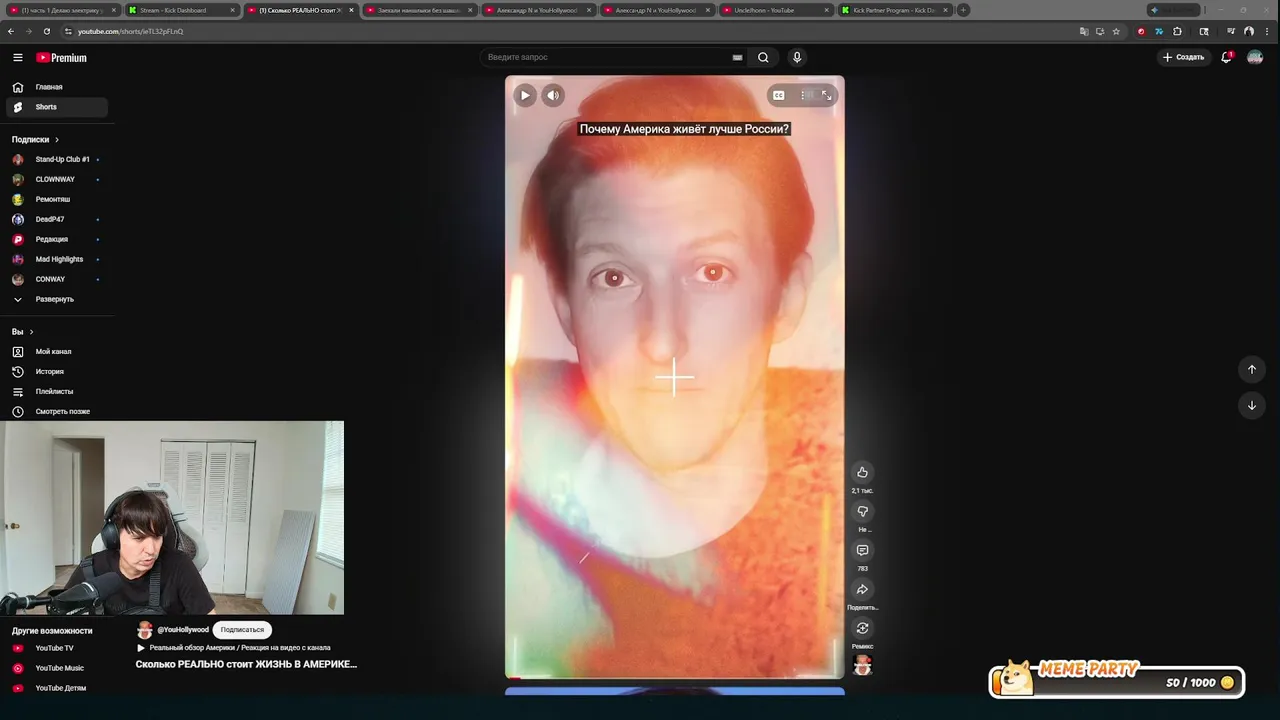The height and width of the screenshot is (720, 1280).
Task: Click the YouTube Premium logo
Action: [61, 58]
